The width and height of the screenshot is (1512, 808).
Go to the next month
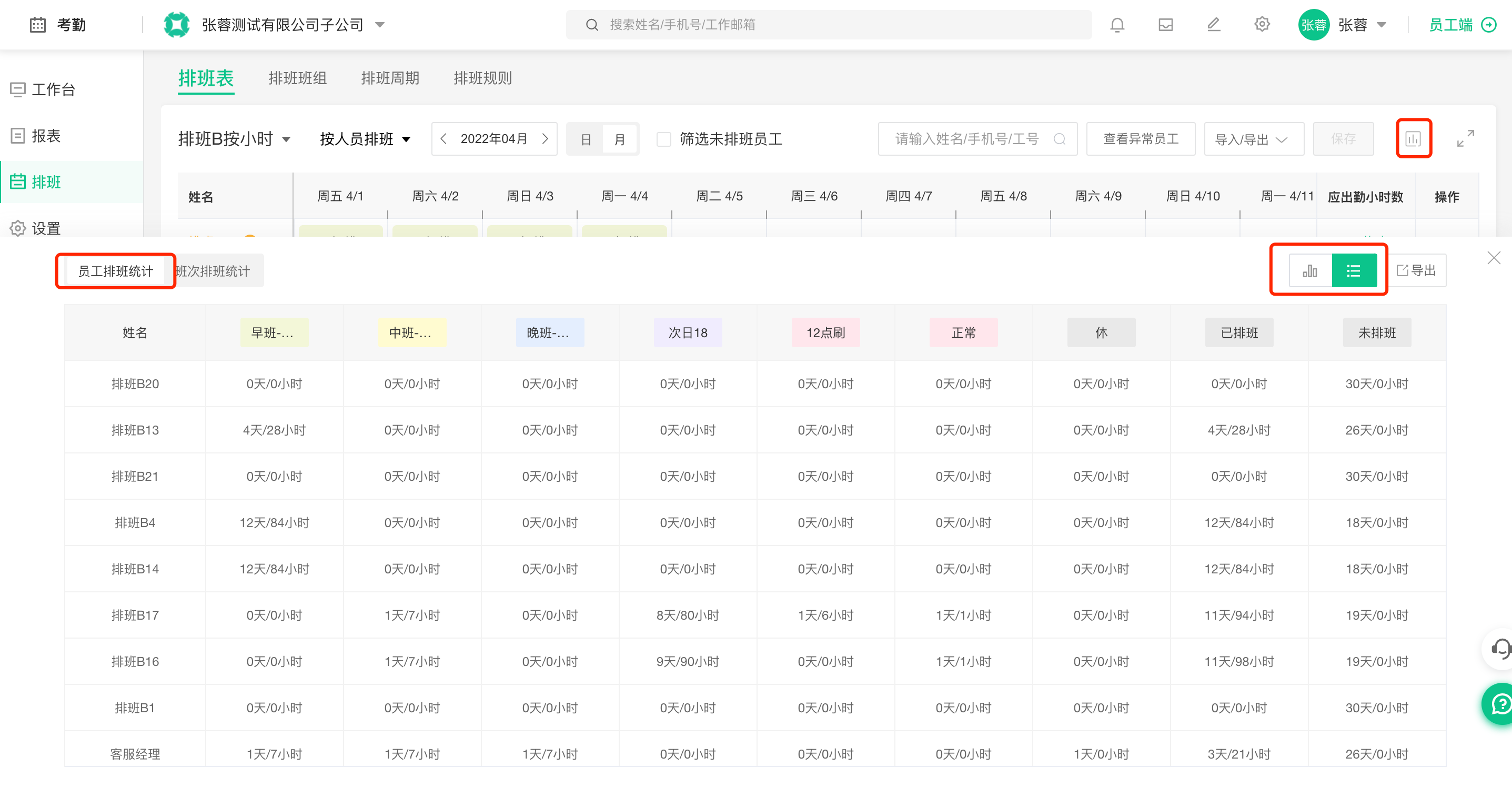click(x=545, y=138)
